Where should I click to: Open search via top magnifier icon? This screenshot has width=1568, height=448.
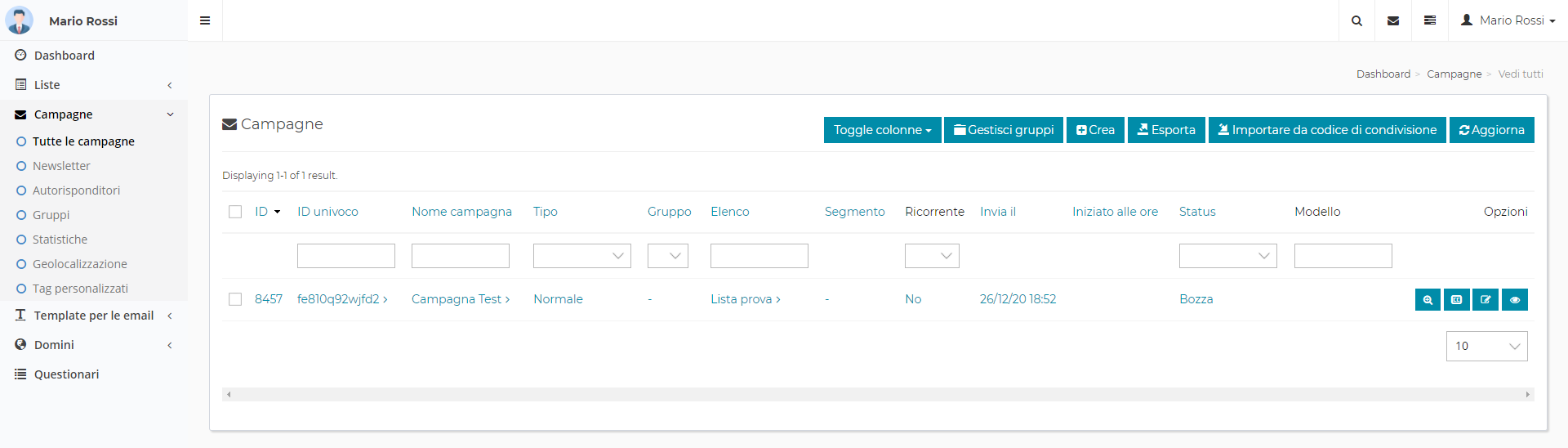click(x=1356, y=20)
